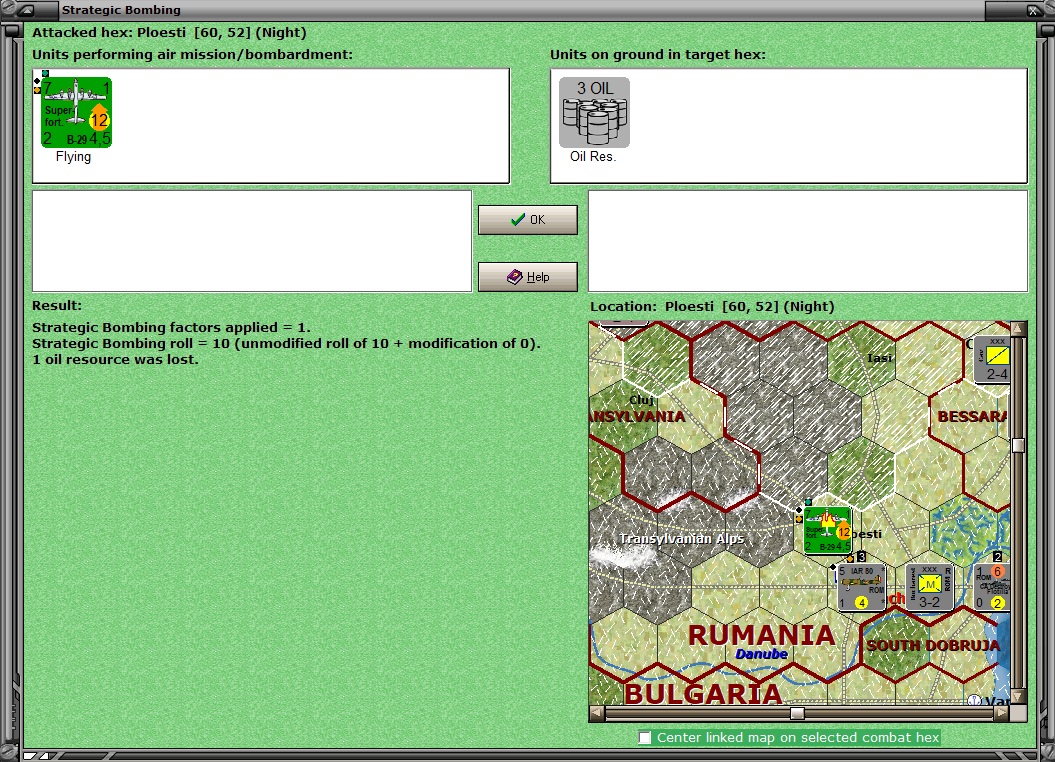Screen dimensions: 1055x762
Task: Click the empty lower-right defender units list box
Action: [808, 241]
